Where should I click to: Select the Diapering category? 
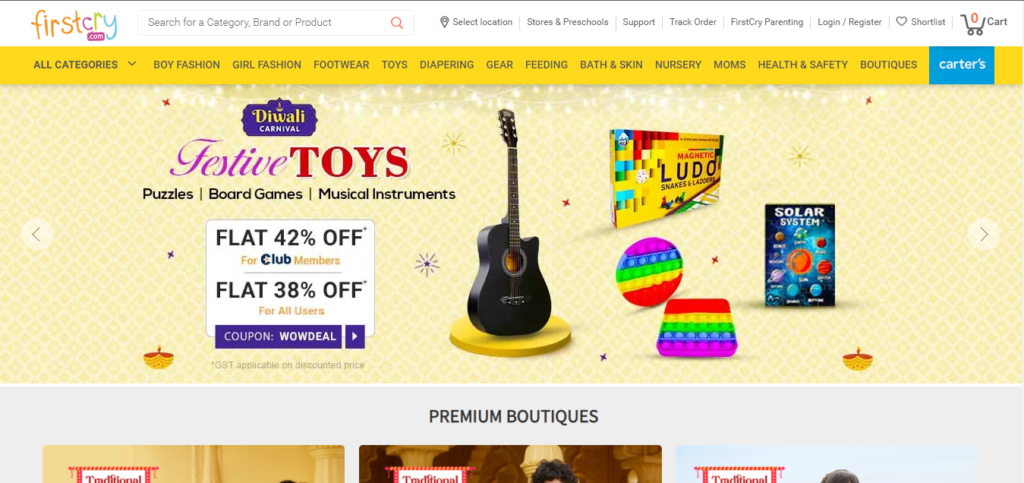coord(447,65)
